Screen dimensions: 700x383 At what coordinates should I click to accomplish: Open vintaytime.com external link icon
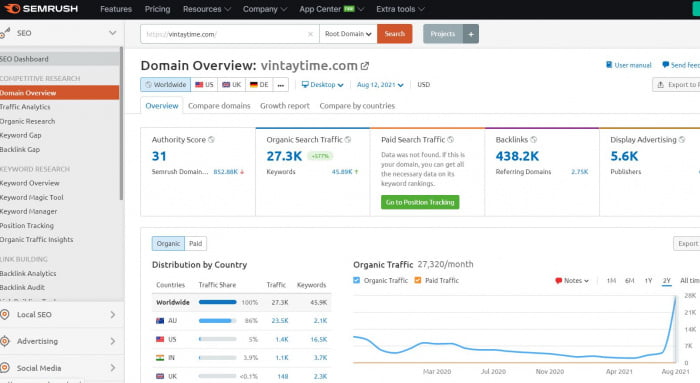point(365,66)
